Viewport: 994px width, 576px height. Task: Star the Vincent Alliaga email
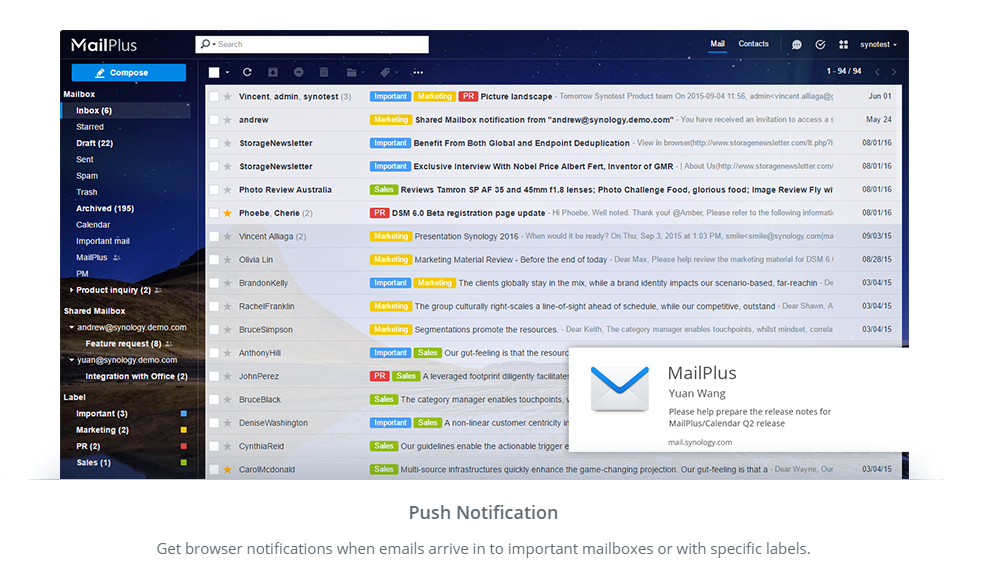click(x=228, y=236)
